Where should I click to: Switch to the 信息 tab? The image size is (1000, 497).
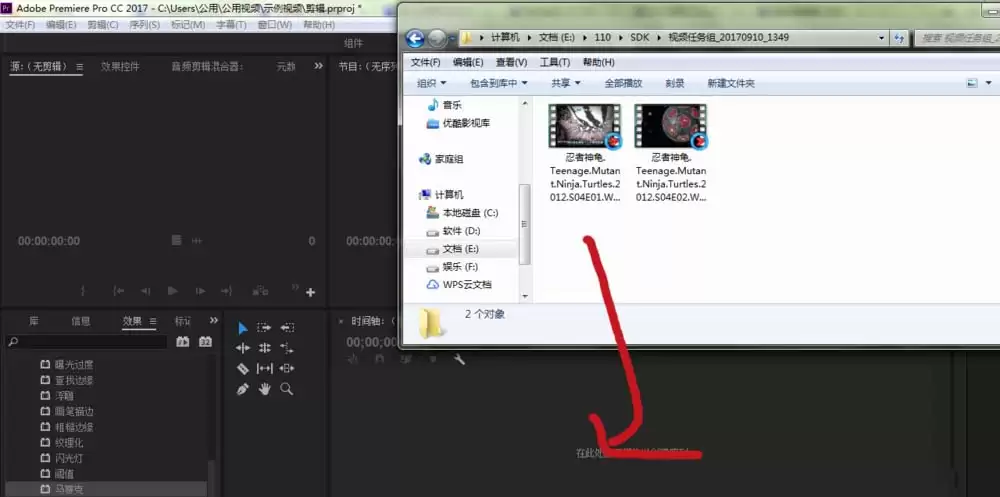[x=80, y=321]
